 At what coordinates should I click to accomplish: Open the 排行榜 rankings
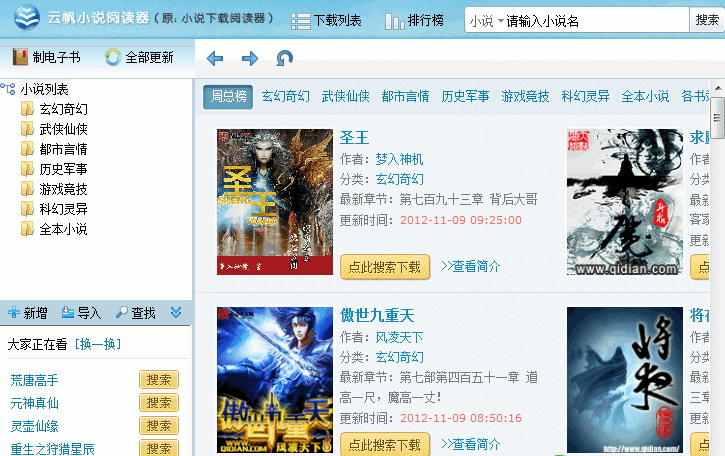point(414,20)
